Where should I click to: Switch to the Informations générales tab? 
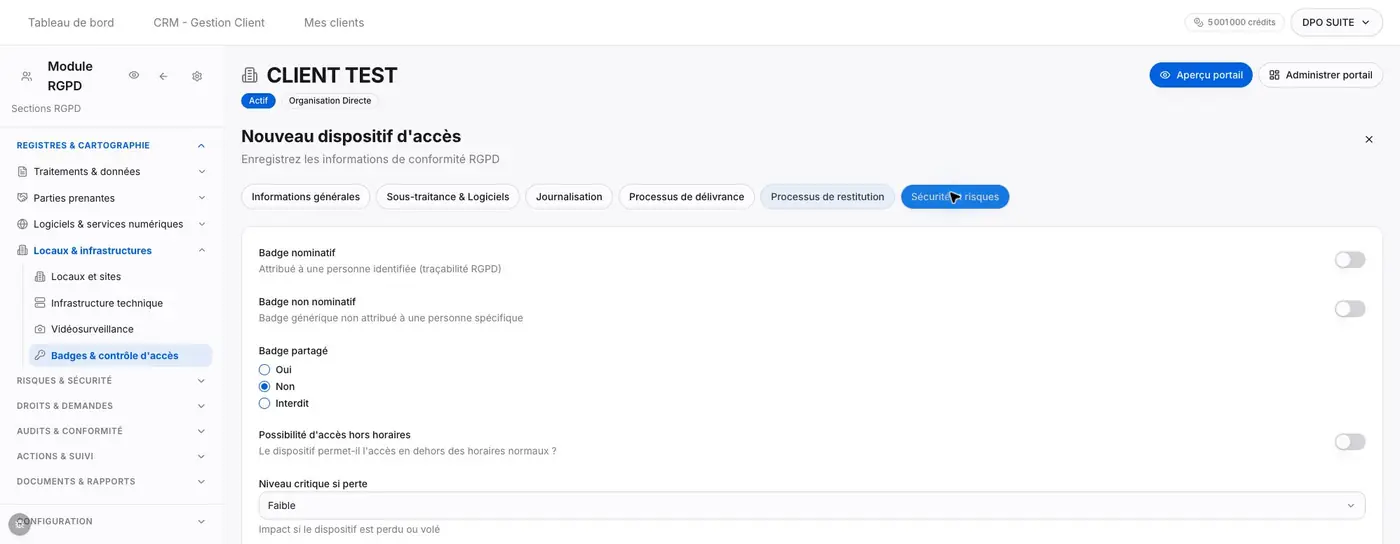pyautogui.click(x=306, y=197)
